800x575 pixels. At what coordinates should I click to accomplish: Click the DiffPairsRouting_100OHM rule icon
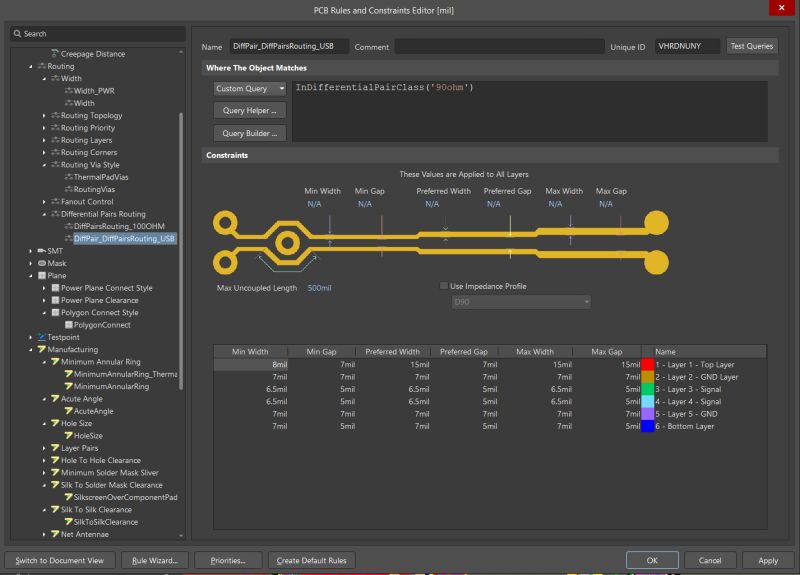(x=68, y=226)
